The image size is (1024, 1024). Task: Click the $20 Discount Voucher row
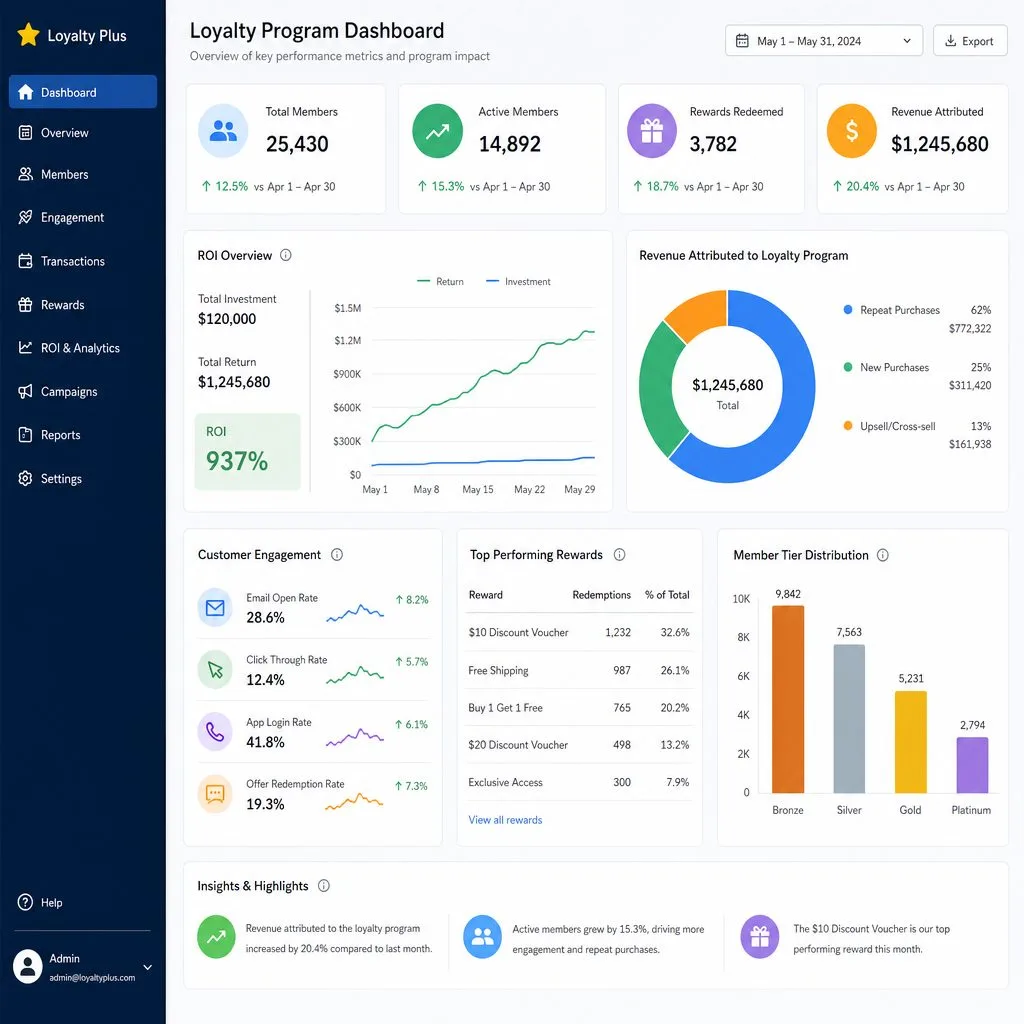579,744
